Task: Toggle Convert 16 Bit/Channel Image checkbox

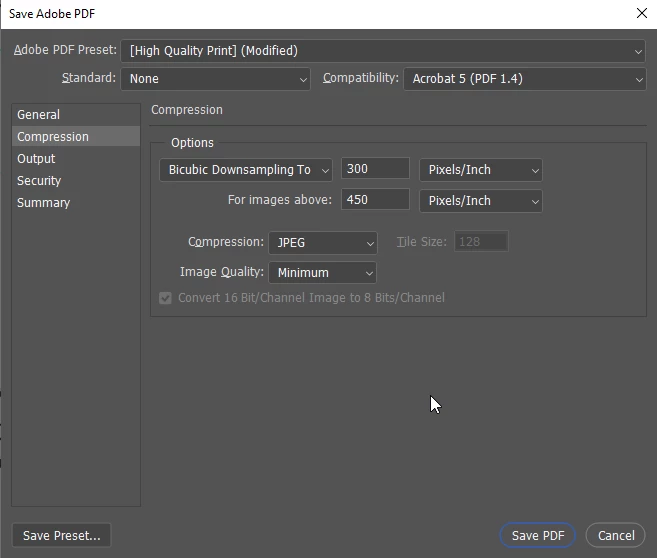Action: coord(165,298)
